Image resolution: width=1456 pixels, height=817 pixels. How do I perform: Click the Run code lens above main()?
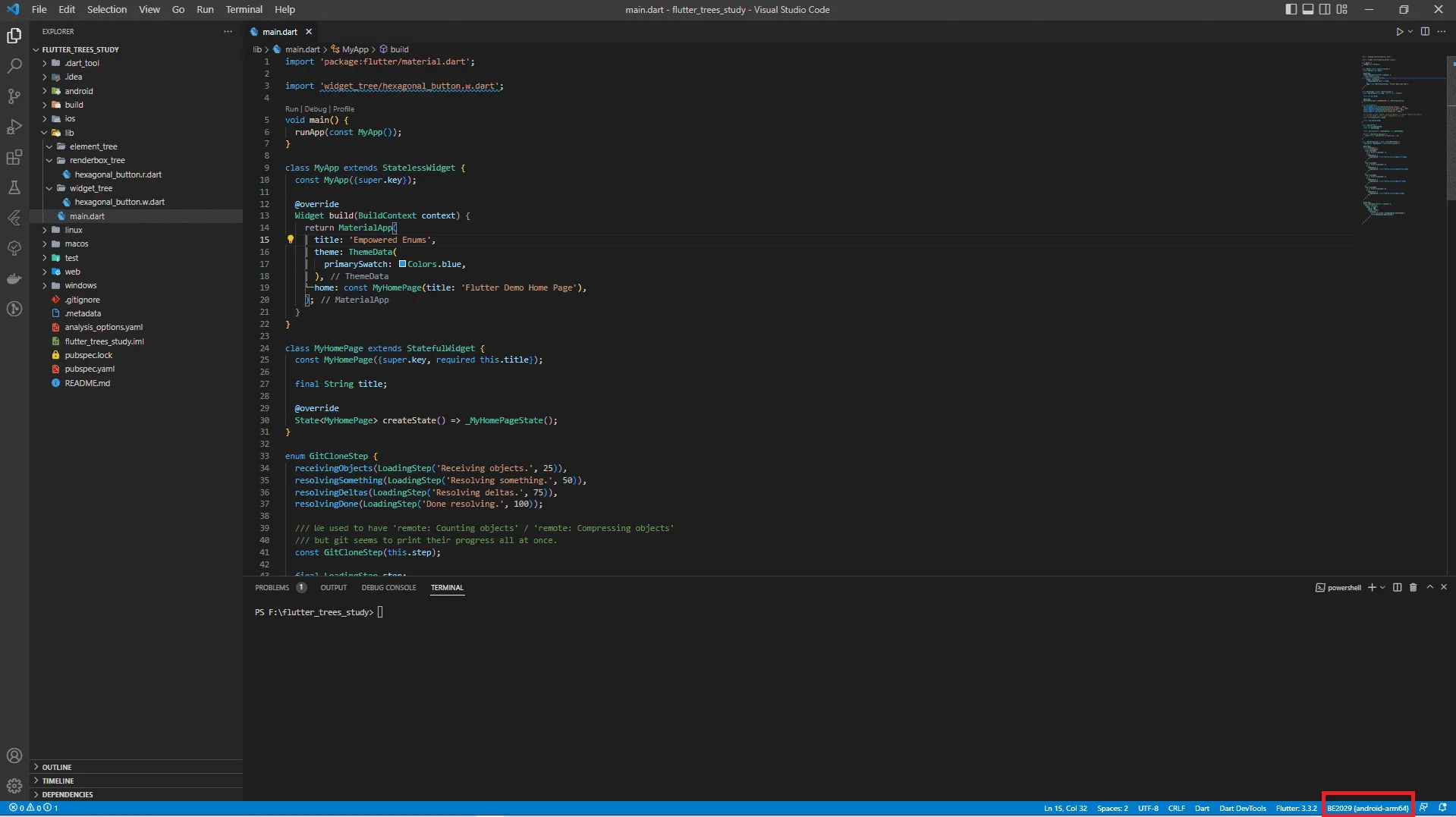point(291,109)
